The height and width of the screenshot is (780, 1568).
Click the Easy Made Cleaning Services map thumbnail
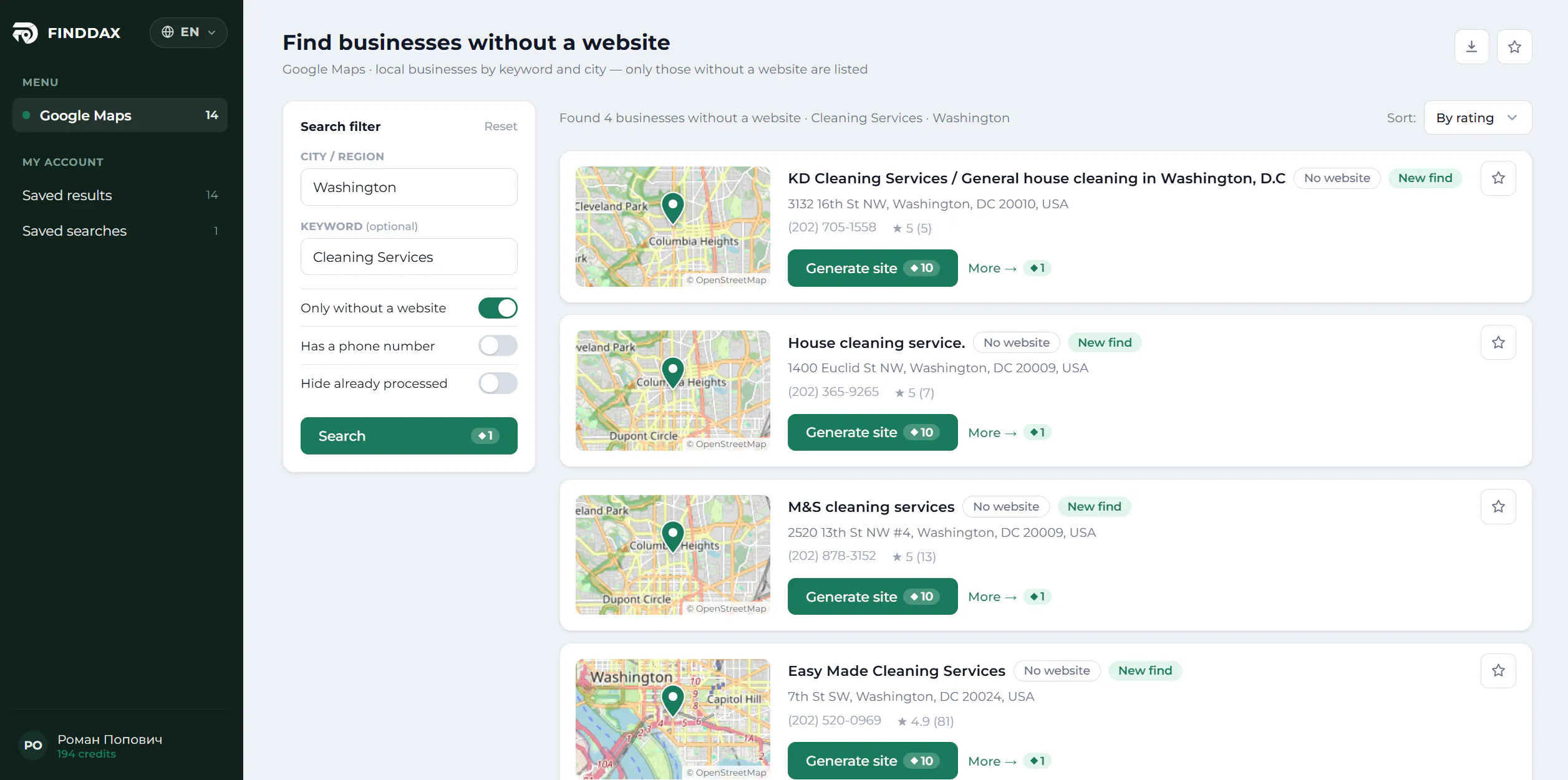[x=672, y=719]
